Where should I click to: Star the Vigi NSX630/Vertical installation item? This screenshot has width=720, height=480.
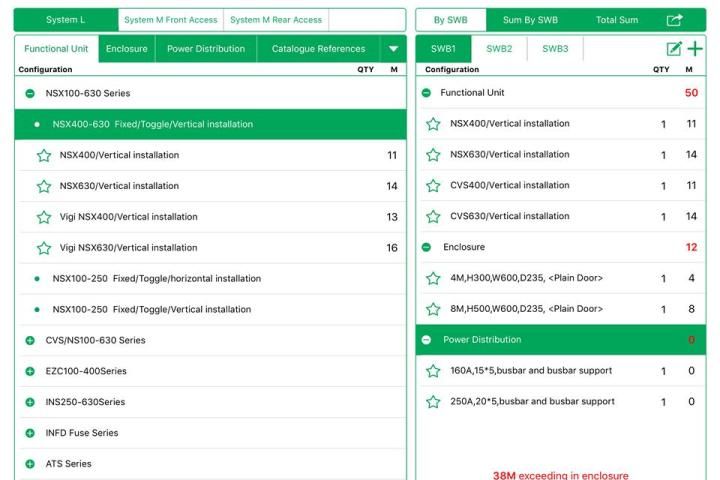coord(44,248)
